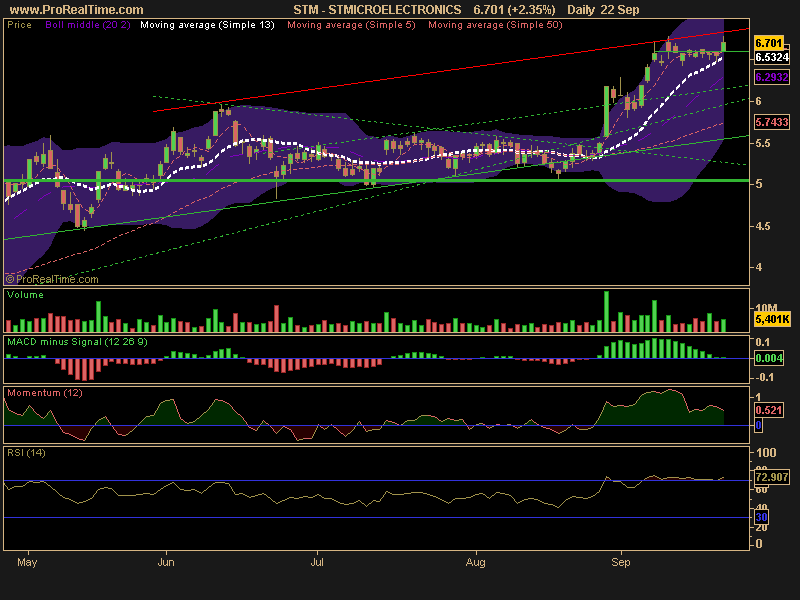Click the 5,401K volume value tag
Screen dimensions: 800x600
click(772, 320)
